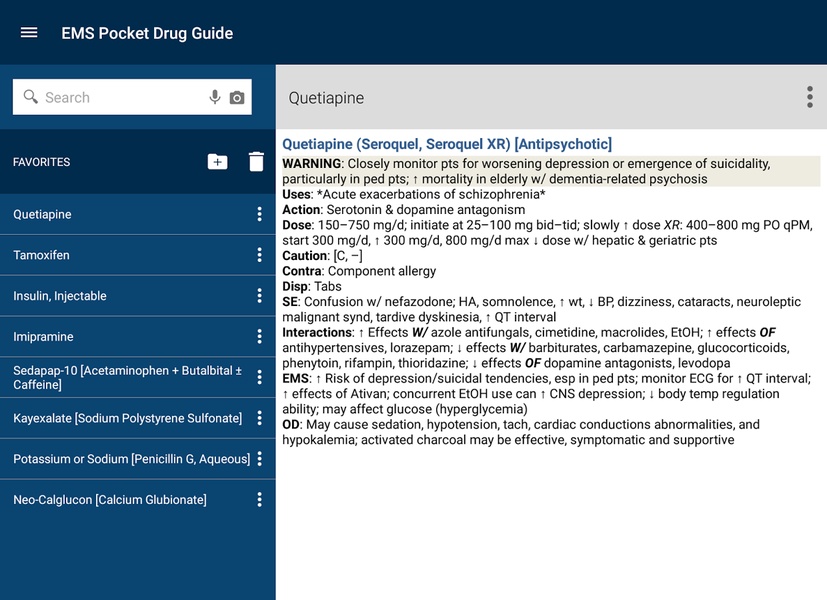Open the hamburger navigation menu
827x600 pixels.
(29, 33)
